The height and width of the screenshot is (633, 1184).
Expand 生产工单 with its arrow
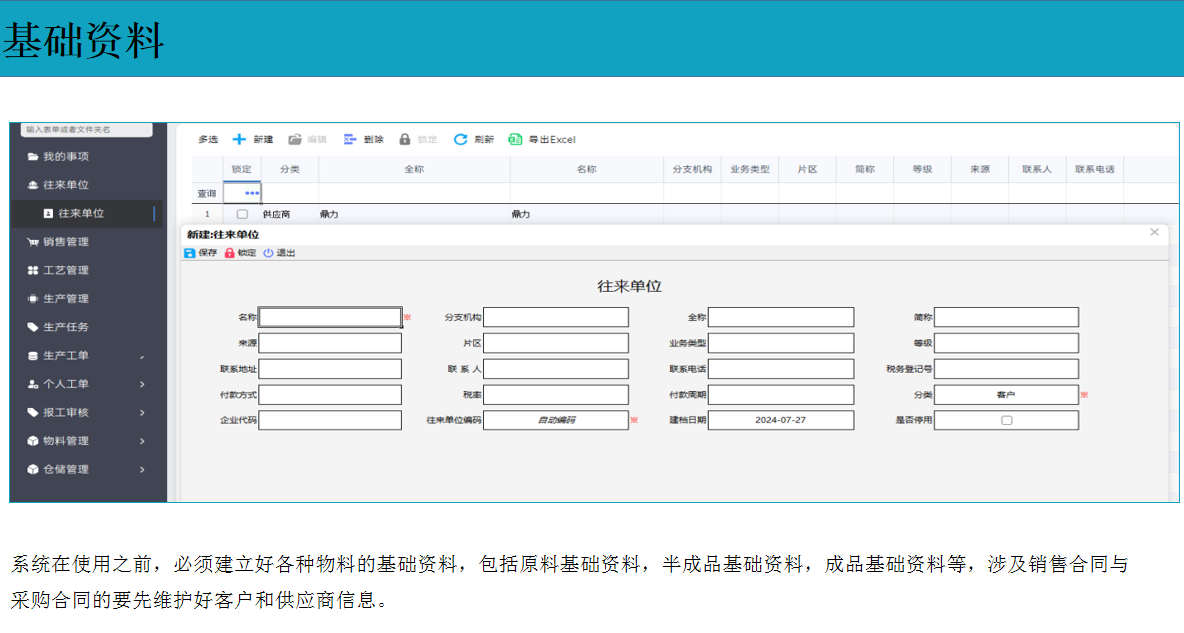(142, 357)
